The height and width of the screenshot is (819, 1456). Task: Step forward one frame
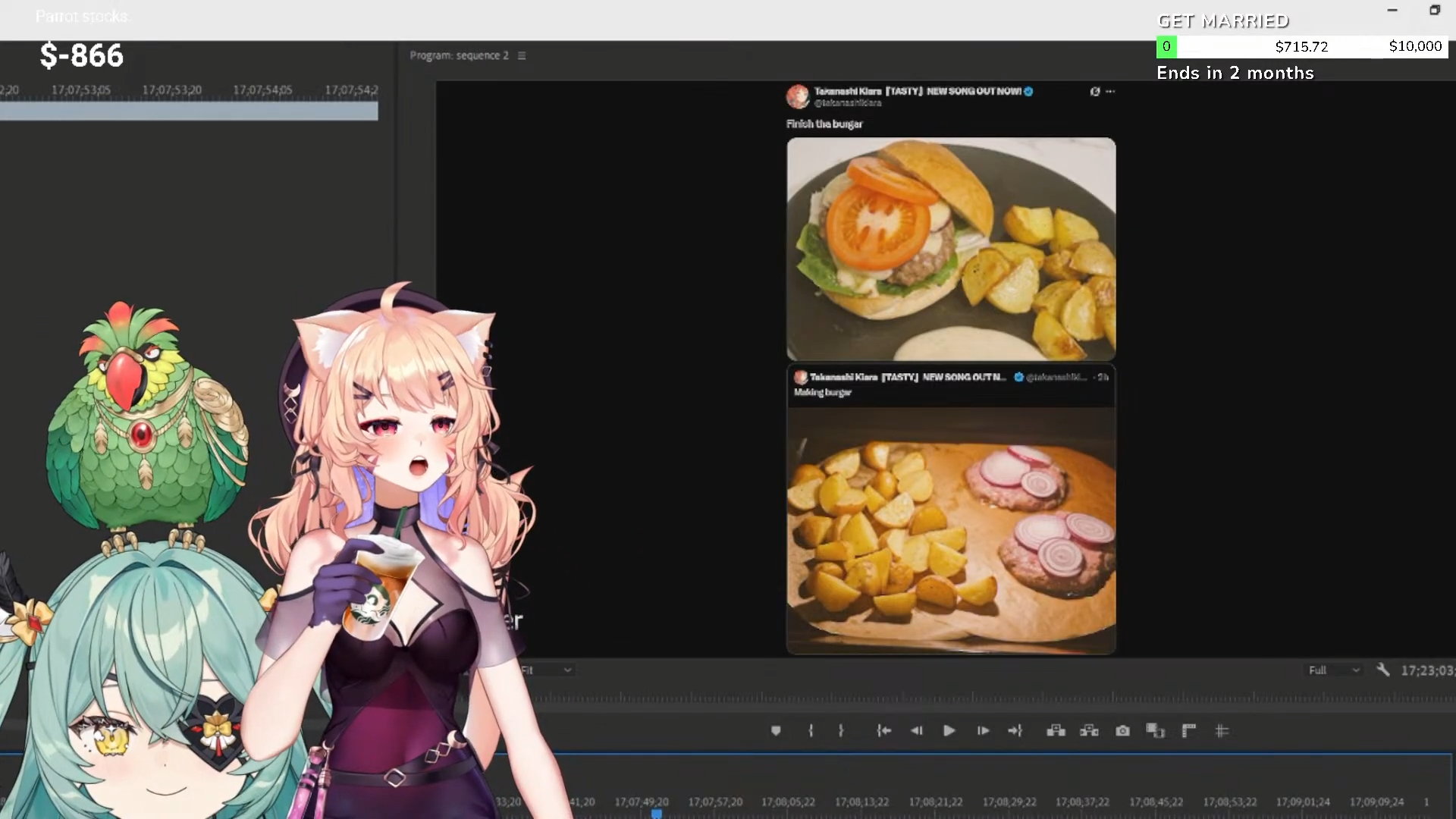click(x=983, y=731)
